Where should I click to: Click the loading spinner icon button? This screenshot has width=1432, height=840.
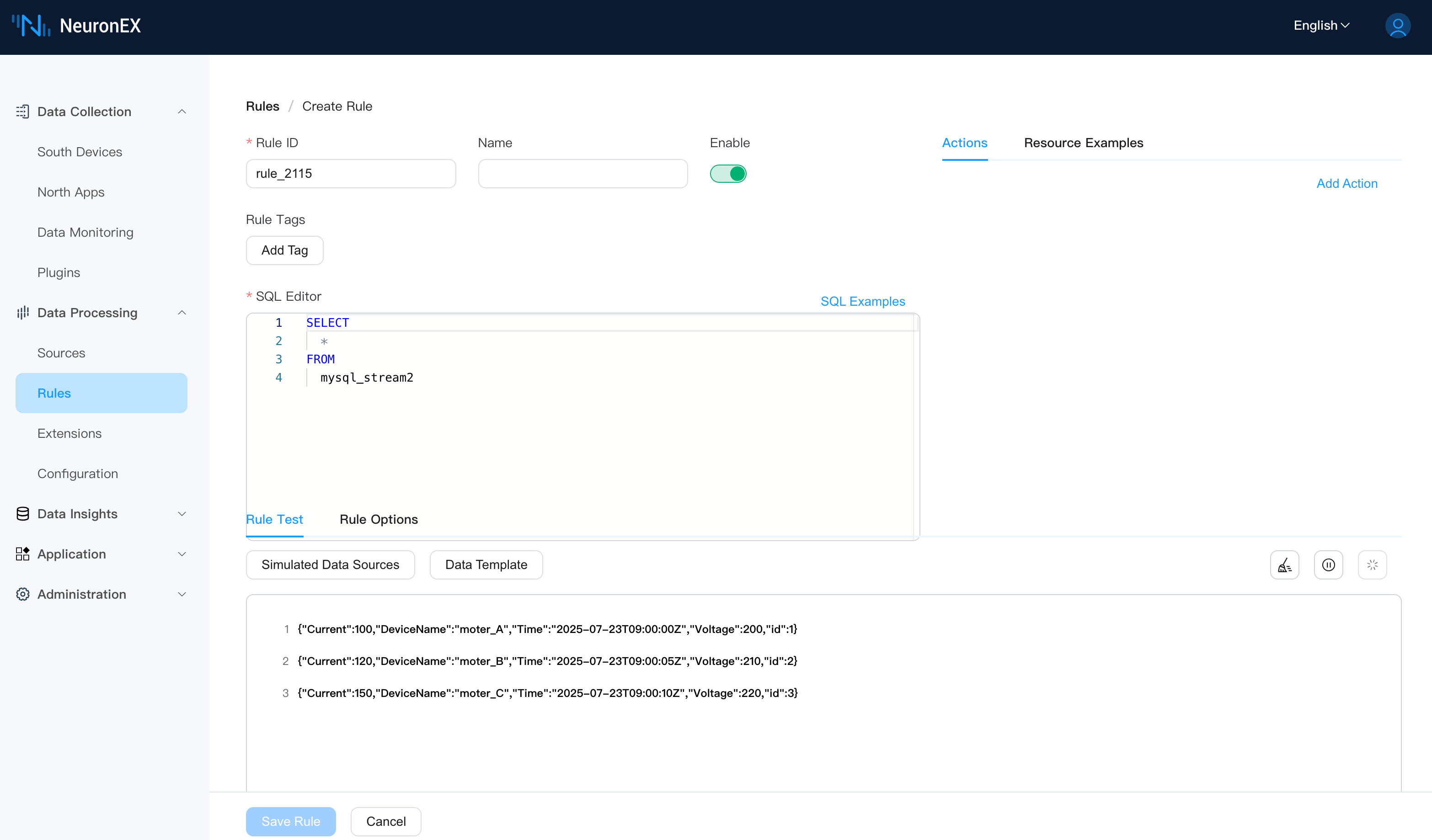(1372, 564)
